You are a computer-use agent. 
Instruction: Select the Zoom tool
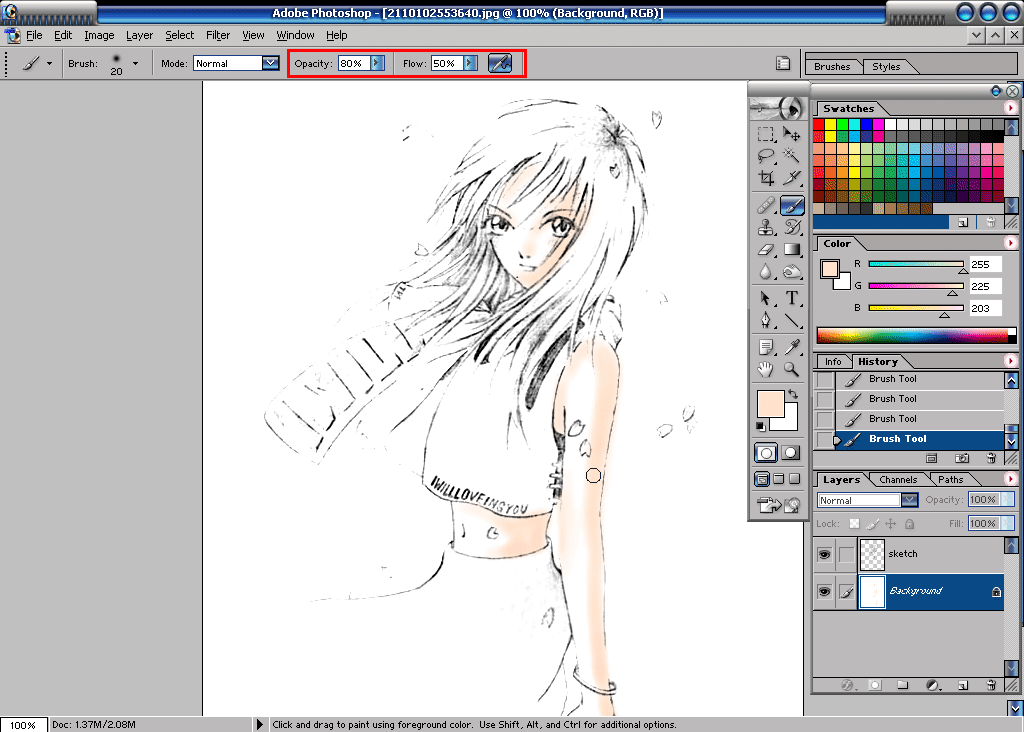click(x=792, y=370)
